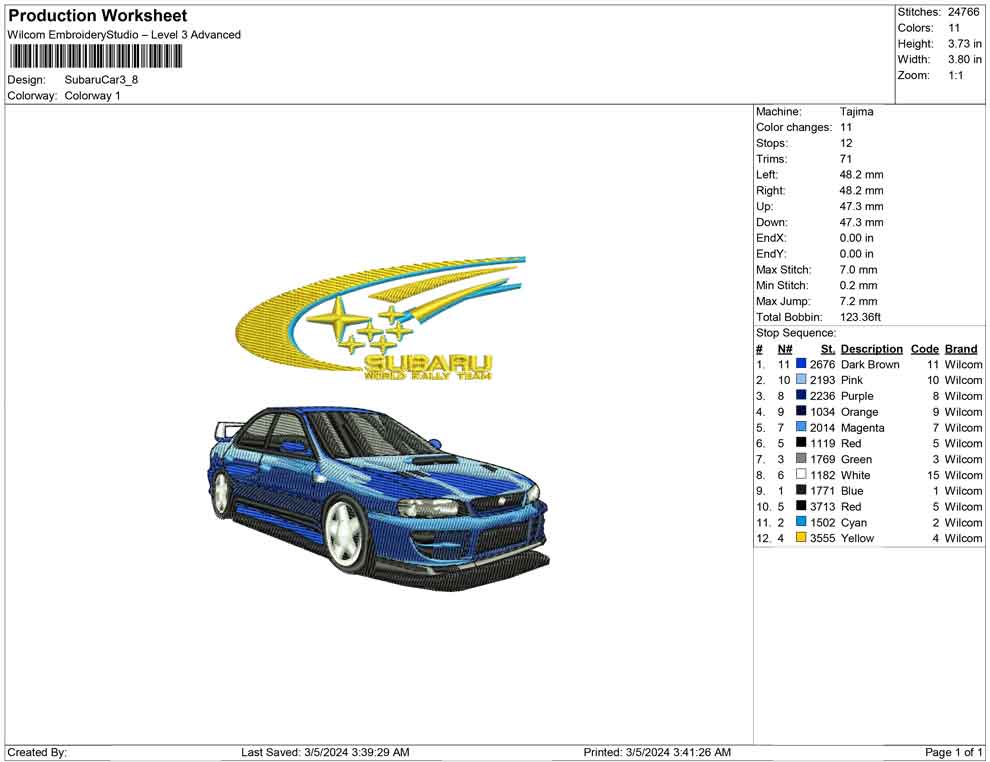Select the Dark Brown thread chip in stop 1
Viewport: 990px width, 762px height.
pyautogui.click(x=799, y=364)
